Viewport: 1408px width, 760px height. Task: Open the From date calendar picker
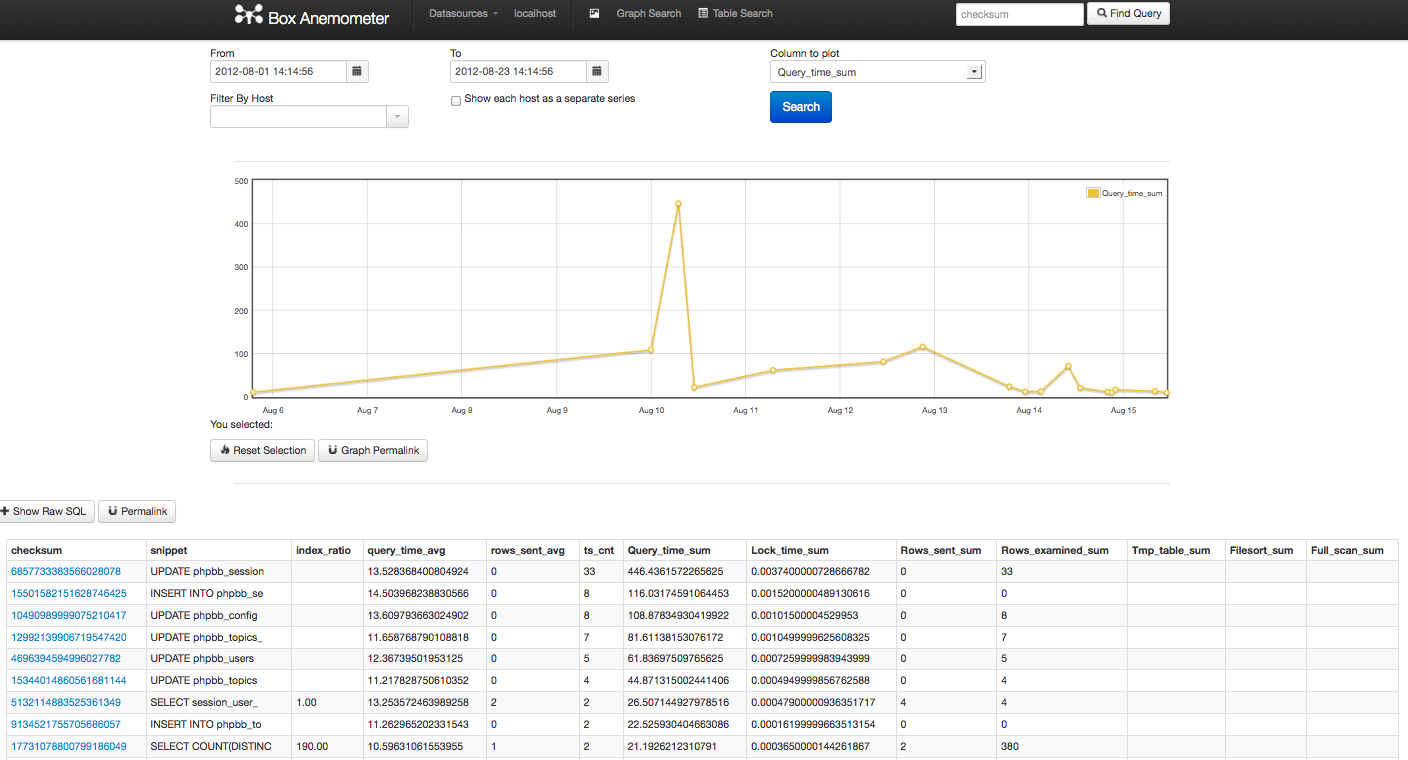click(x=357, y=72)
